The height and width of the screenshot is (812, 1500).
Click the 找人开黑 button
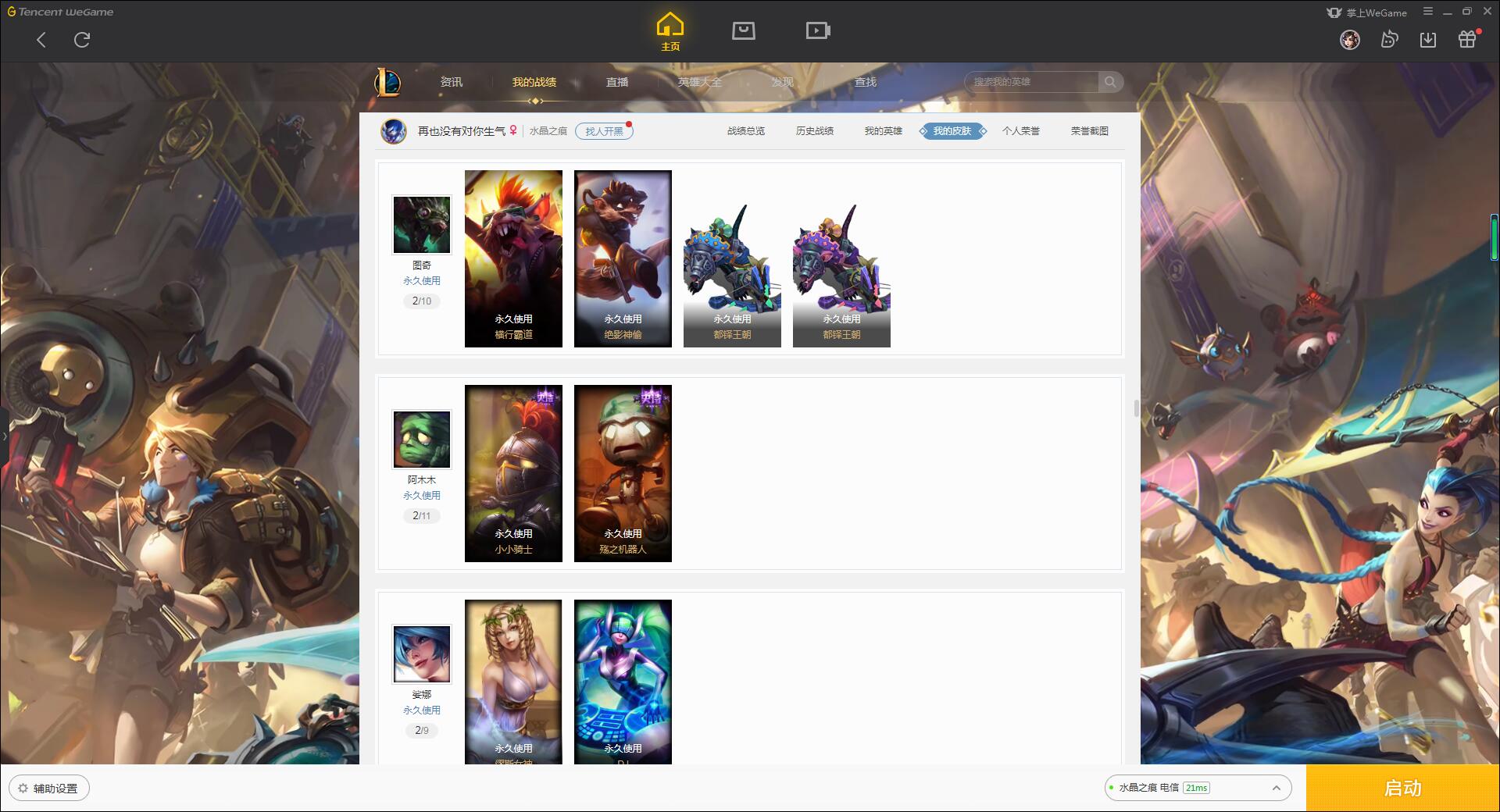click(604, 131)
